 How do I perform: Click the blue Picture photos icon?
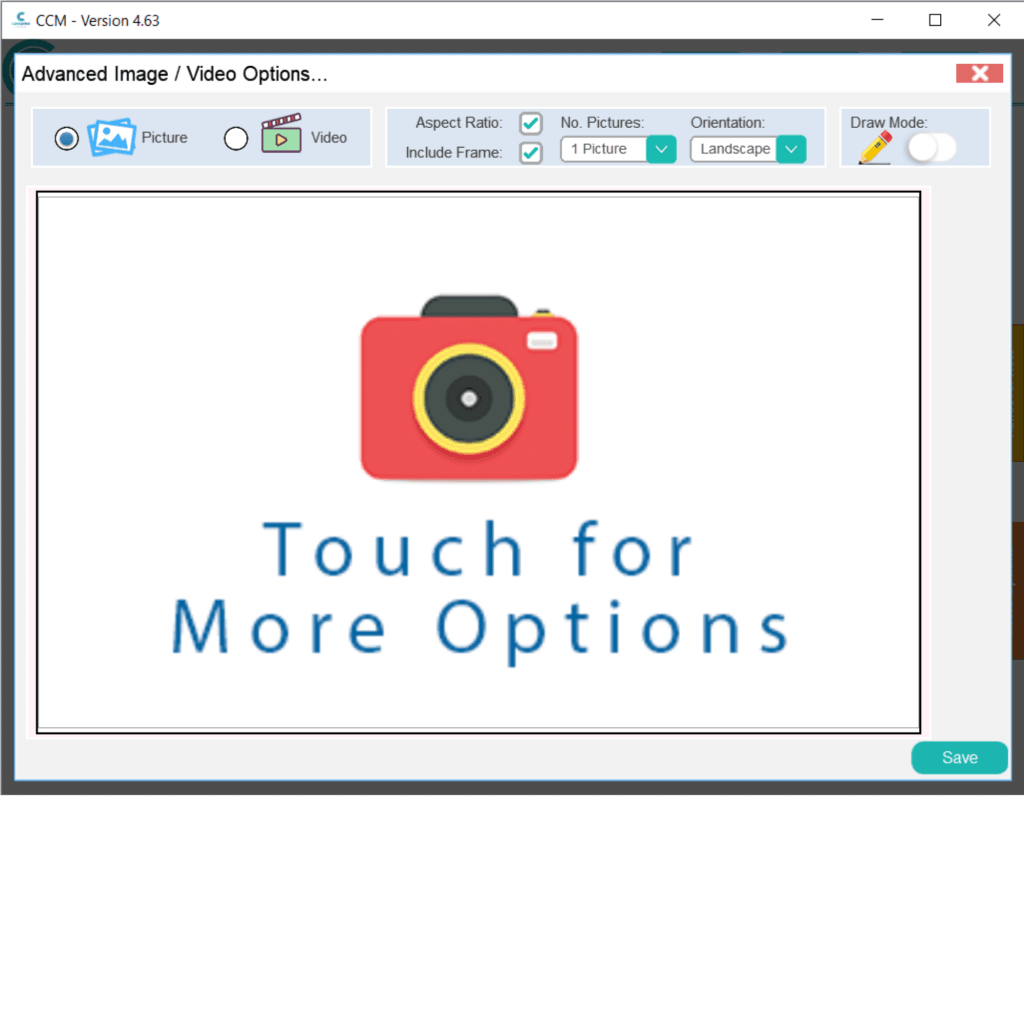click(112, 137)
